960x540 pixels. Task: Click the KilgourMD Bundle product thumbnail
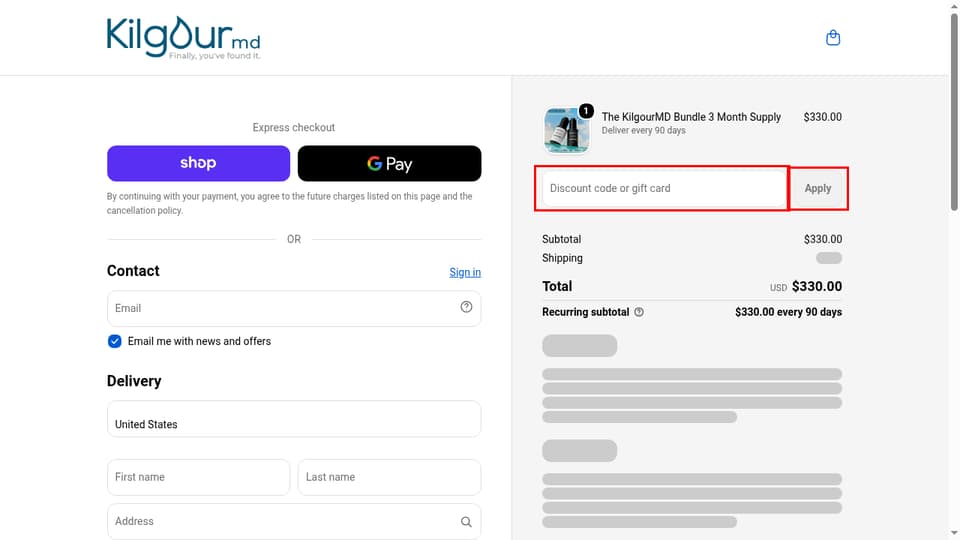(x=567, y=130)
